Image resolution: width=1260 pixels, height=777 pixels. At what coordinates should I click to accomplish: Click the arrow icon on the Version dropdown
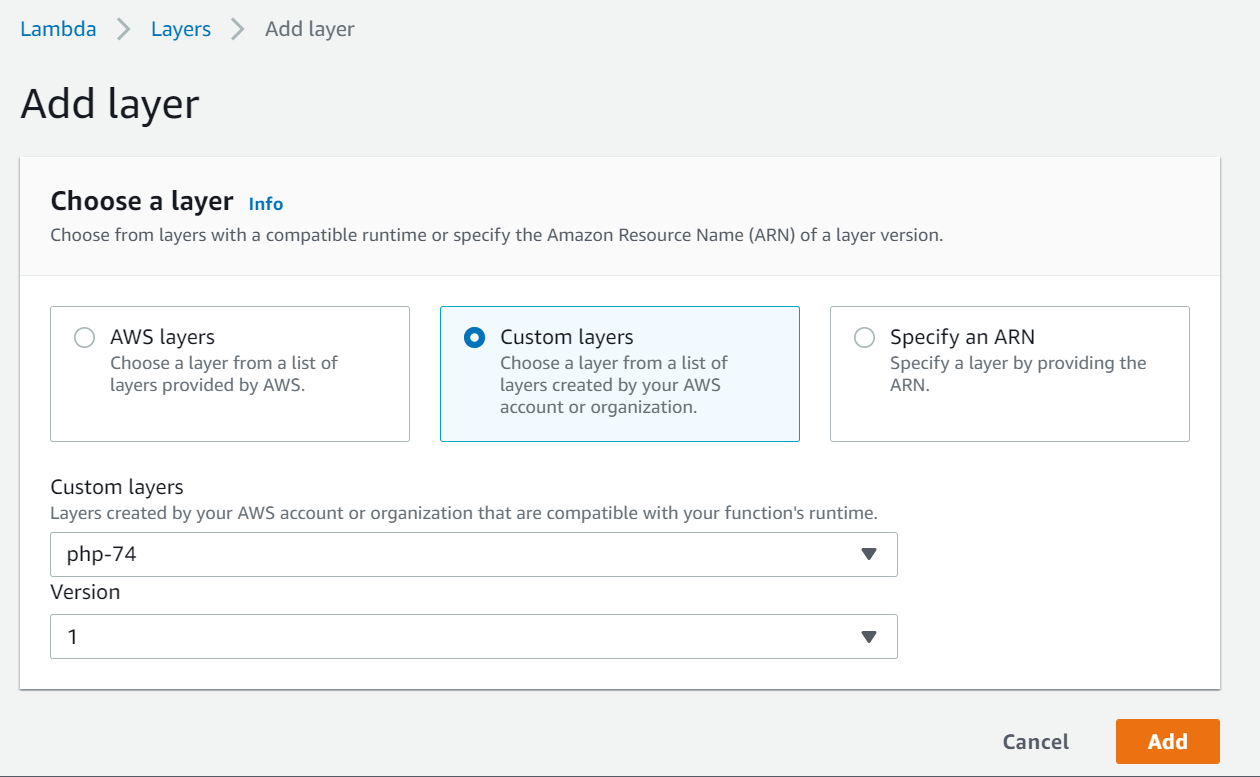coord(868,636)
